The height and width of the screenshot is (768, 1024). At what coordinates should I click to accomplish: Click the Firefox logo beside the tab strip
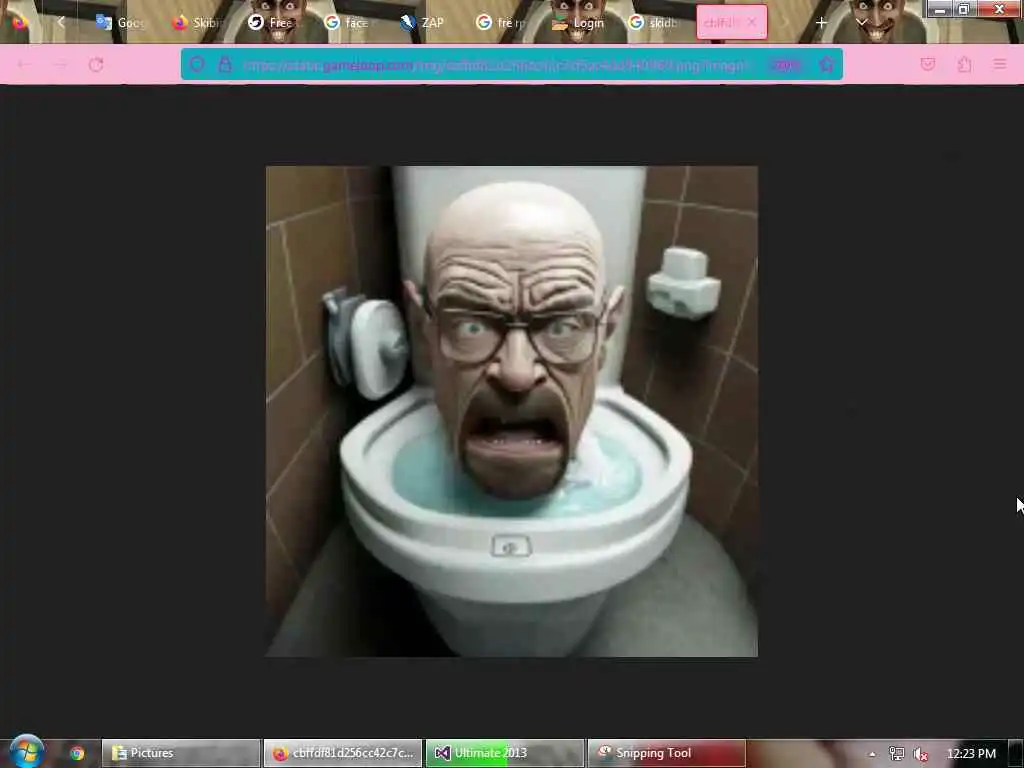(19, 22)
